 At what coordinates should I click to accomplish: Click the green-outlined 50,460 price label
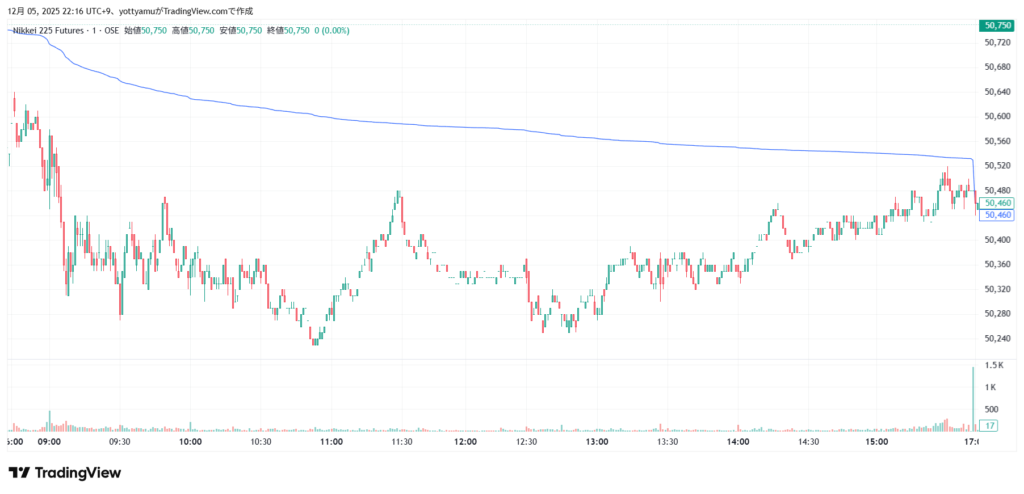click(x=998, y=203)
